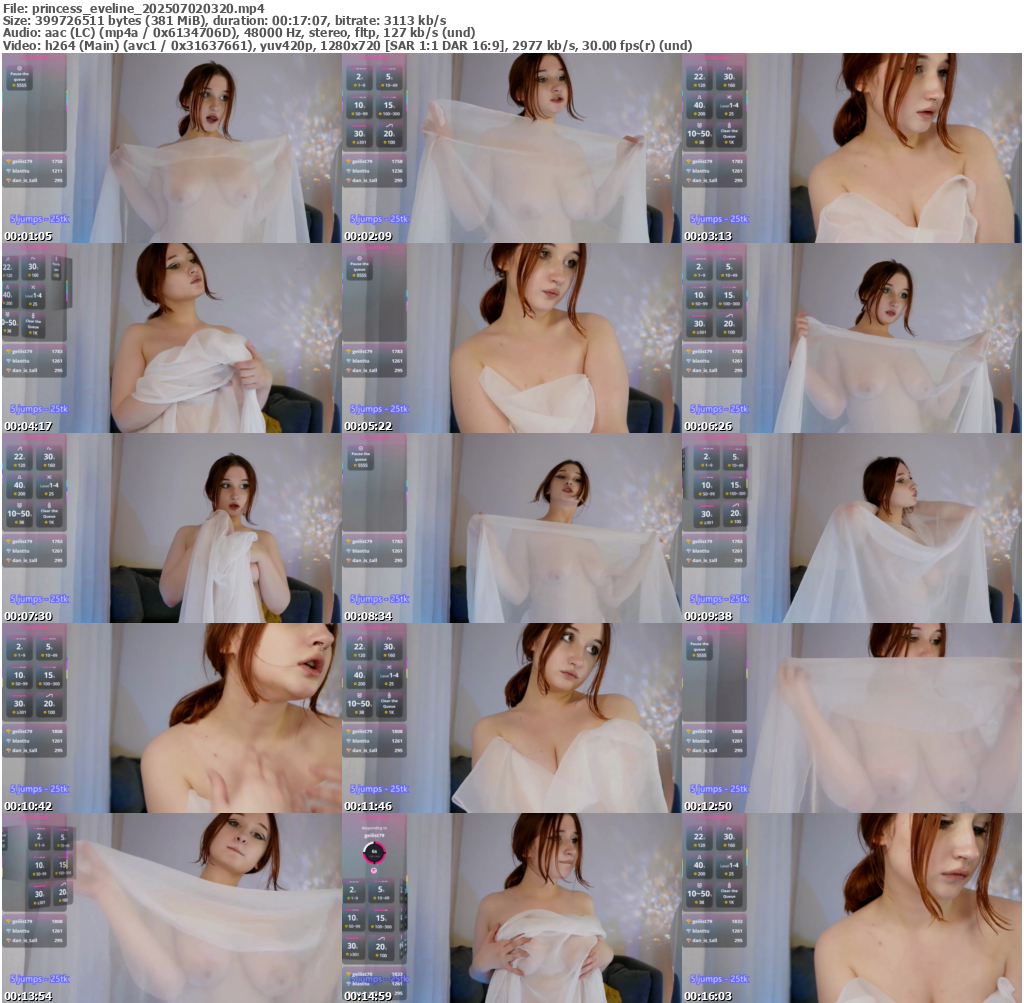Open the frame thumbnail stamped 00:16:03
The image size is (1024, 1003).
(852, 908)
